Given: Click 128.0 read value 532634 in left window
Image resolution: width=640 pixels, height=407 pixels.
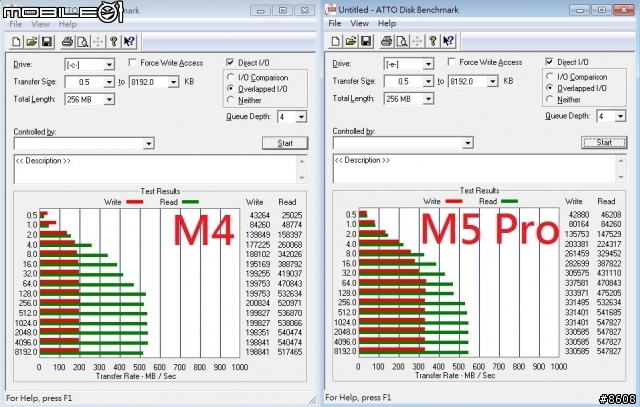Looking at the screenshot, I should [290, 294].
